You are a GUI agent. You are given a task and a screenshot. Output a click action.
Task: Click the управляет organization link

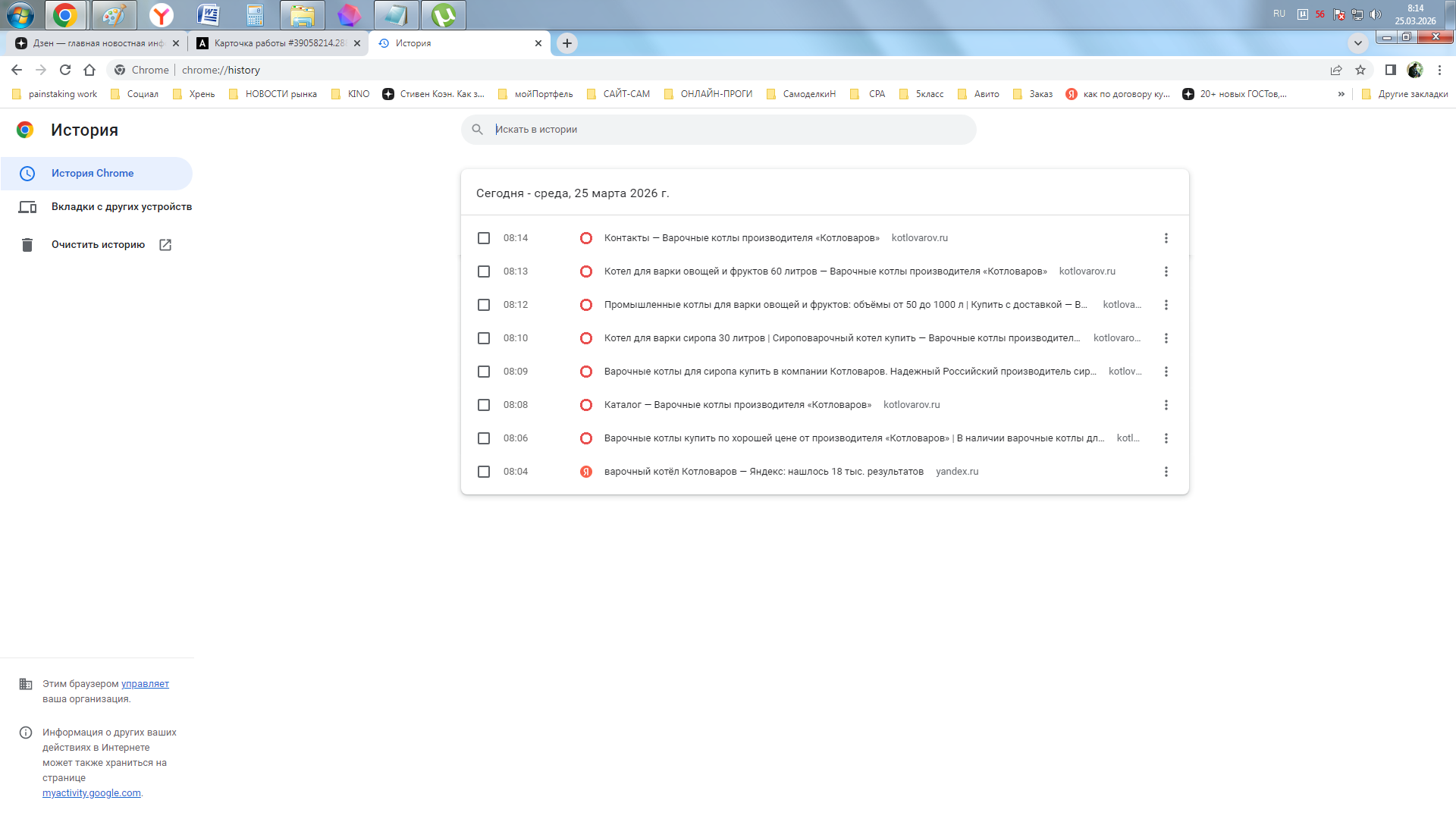(145, 684)
